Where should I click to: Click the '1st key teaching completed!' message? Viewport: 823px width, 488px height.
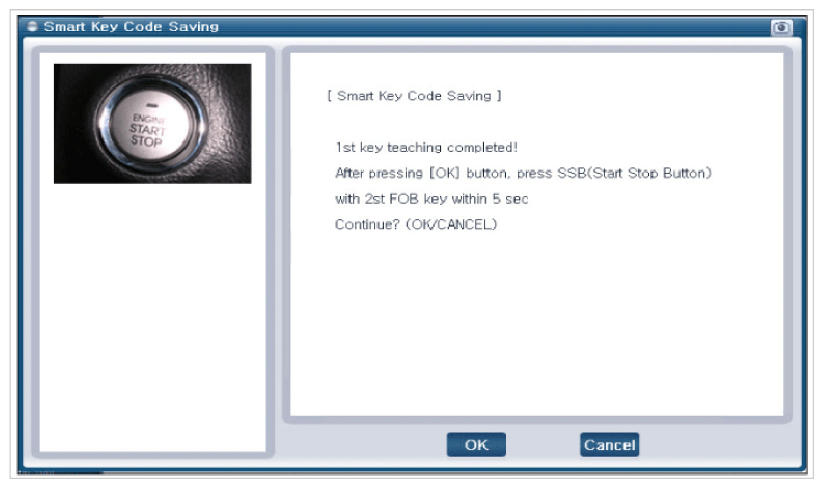pyautogui.click(x=426, y=147)
